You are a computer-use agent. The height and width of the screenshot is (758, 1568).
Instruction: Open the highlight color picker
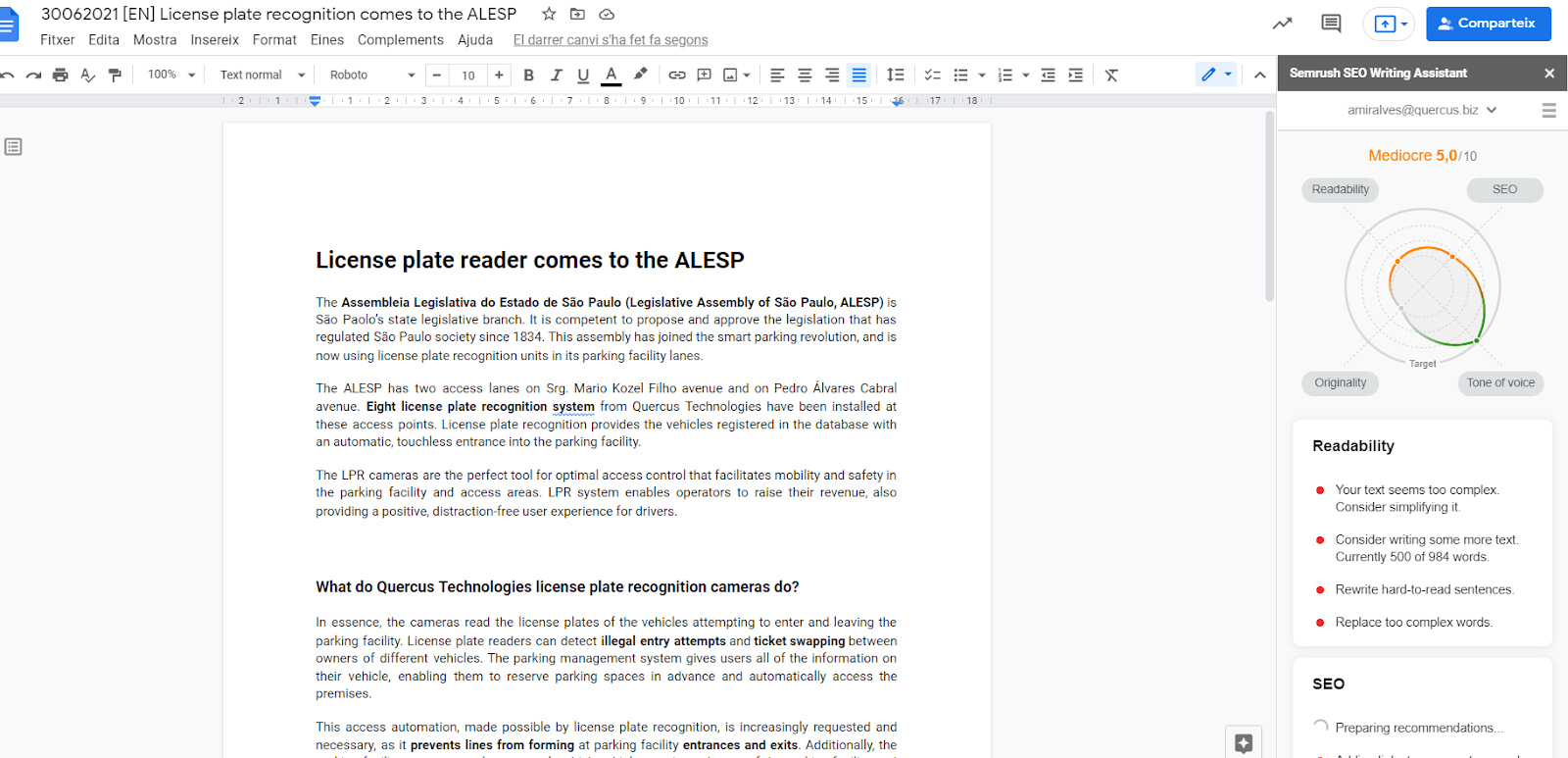pos(640,75)
